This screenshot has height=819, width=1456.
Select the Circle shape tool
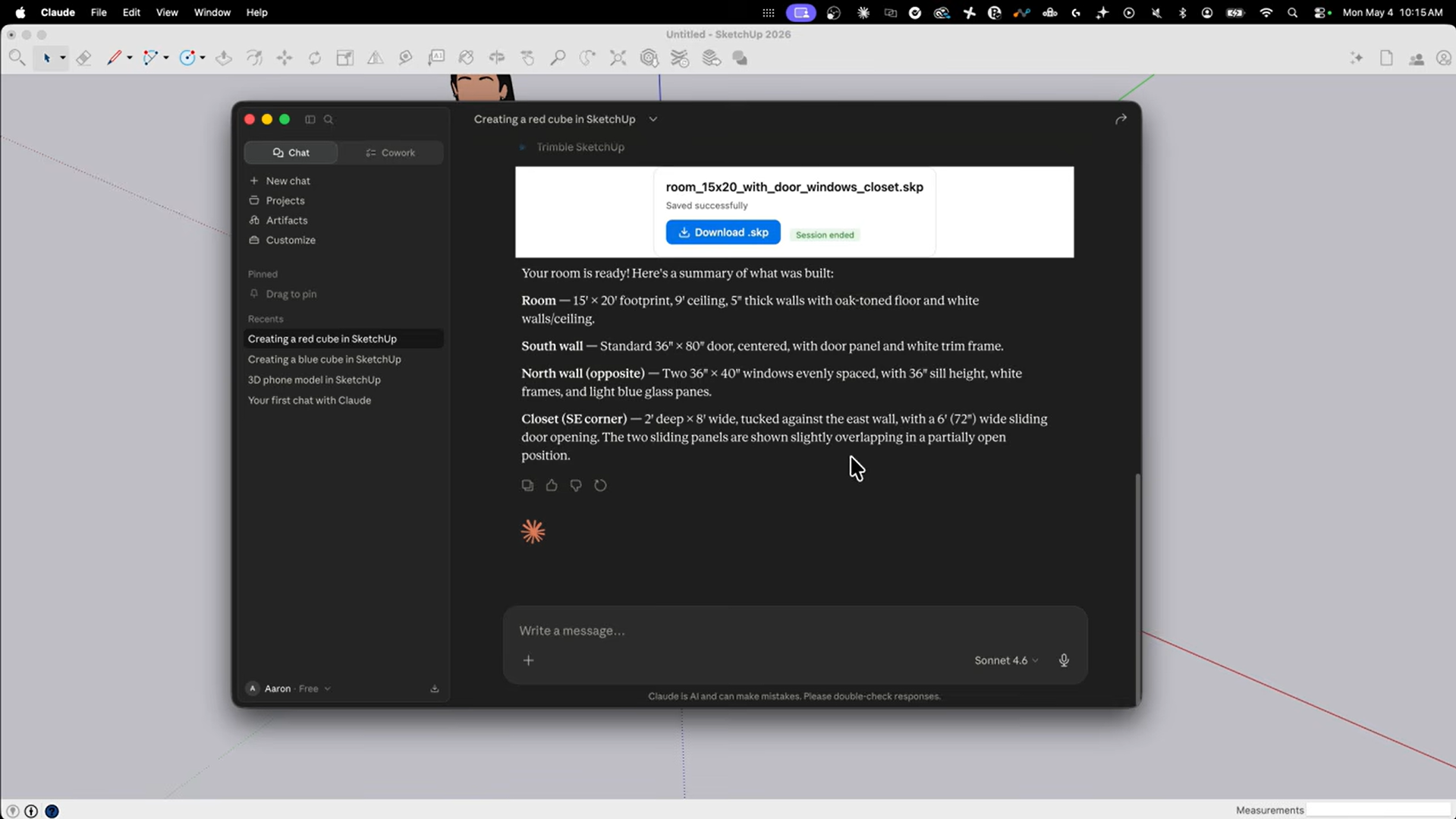coord(187,58)
